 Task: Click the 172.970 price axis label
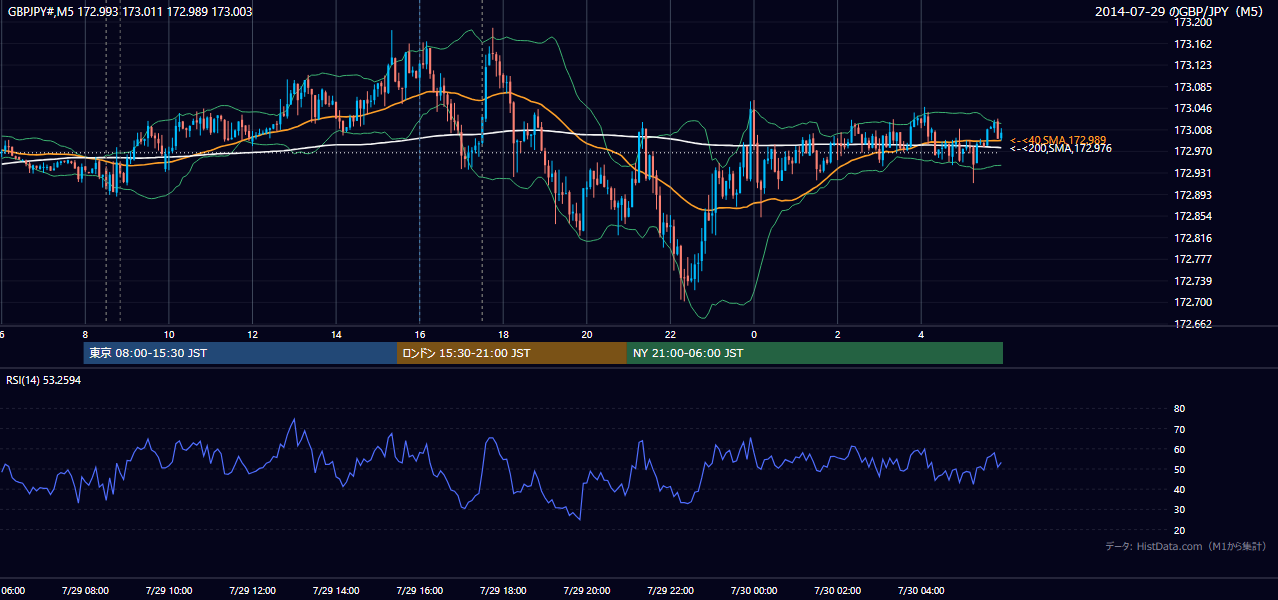coord(1192,151)
